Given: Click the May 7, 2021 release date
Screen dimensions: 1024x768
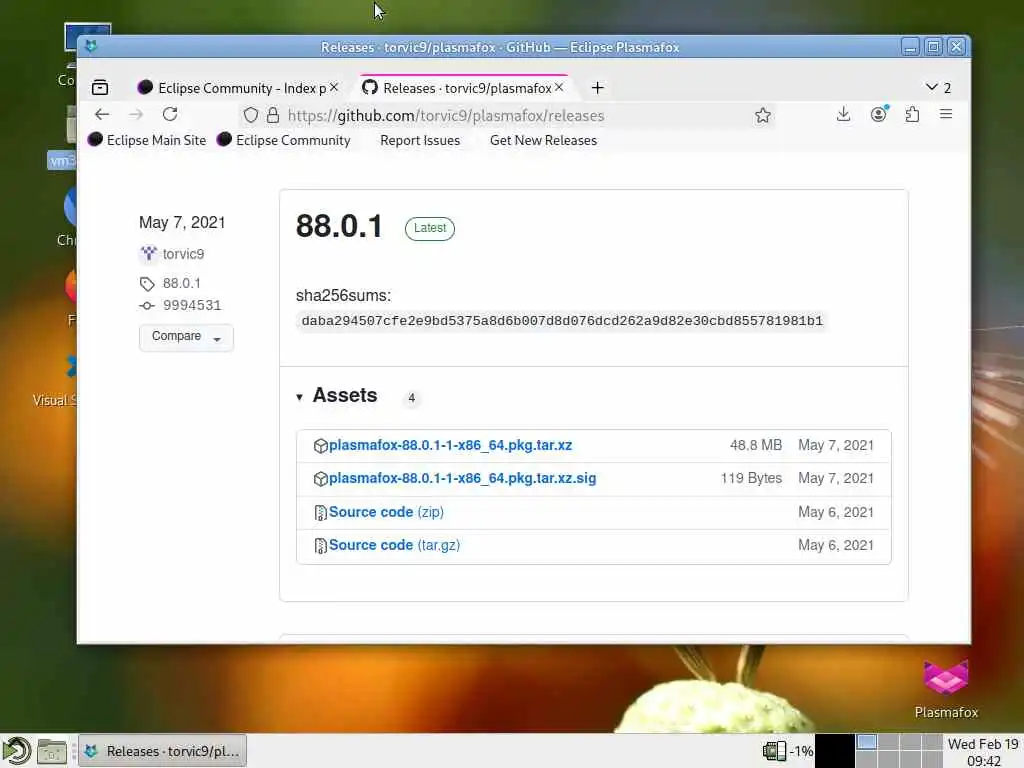Looking at the screenshot, I should pyautogui.click(x=182, y=223).
